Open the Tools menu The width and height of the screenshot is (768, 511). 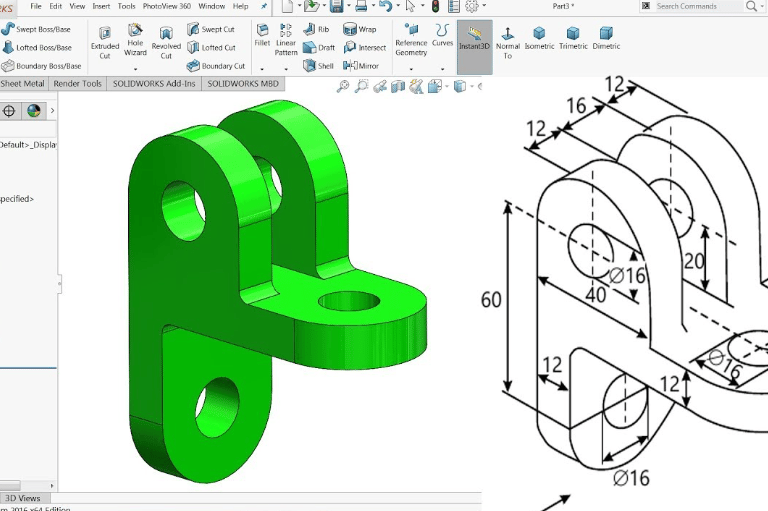point(126,6)
